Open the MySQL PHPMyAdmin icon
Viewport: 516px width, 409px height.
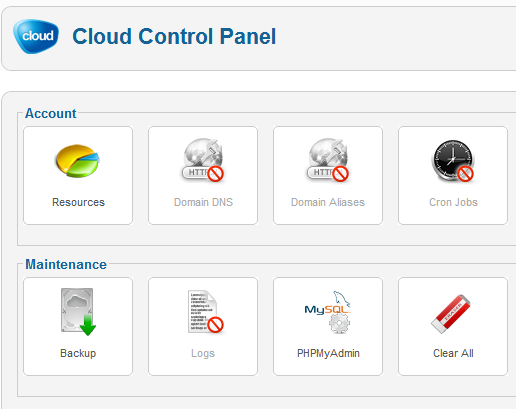pos(328,312)
